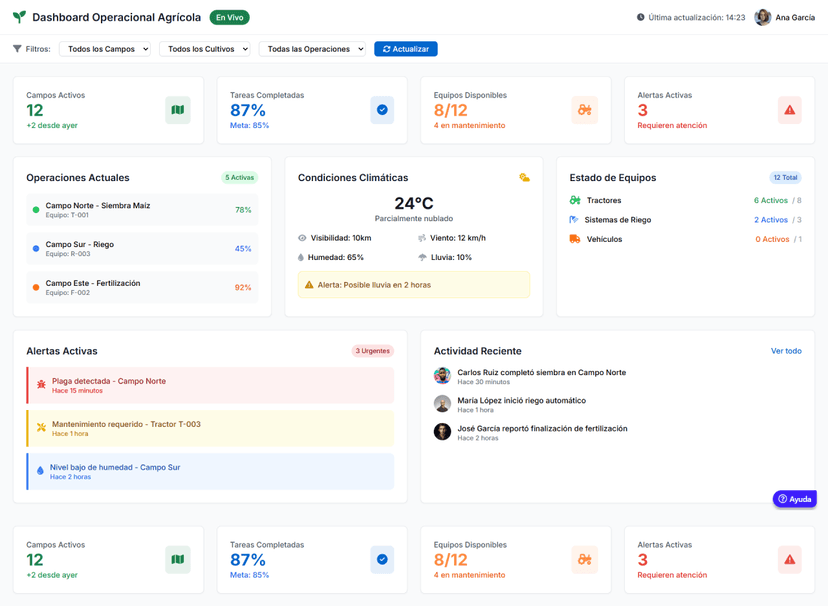Click the Ayuda help button
The image size is (828, 606).
tap(794, 499)
